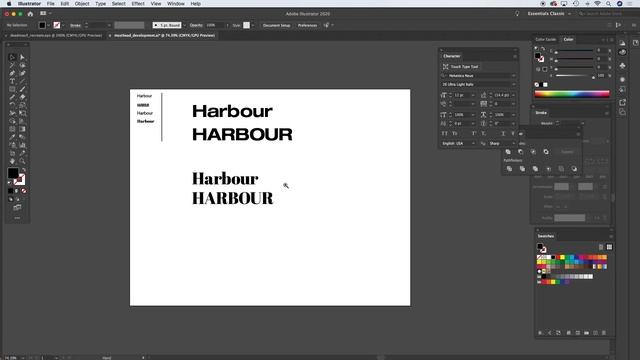640x360 pixels.
Task: Open Spotlight search in menu bar
Action: point(609,4)
